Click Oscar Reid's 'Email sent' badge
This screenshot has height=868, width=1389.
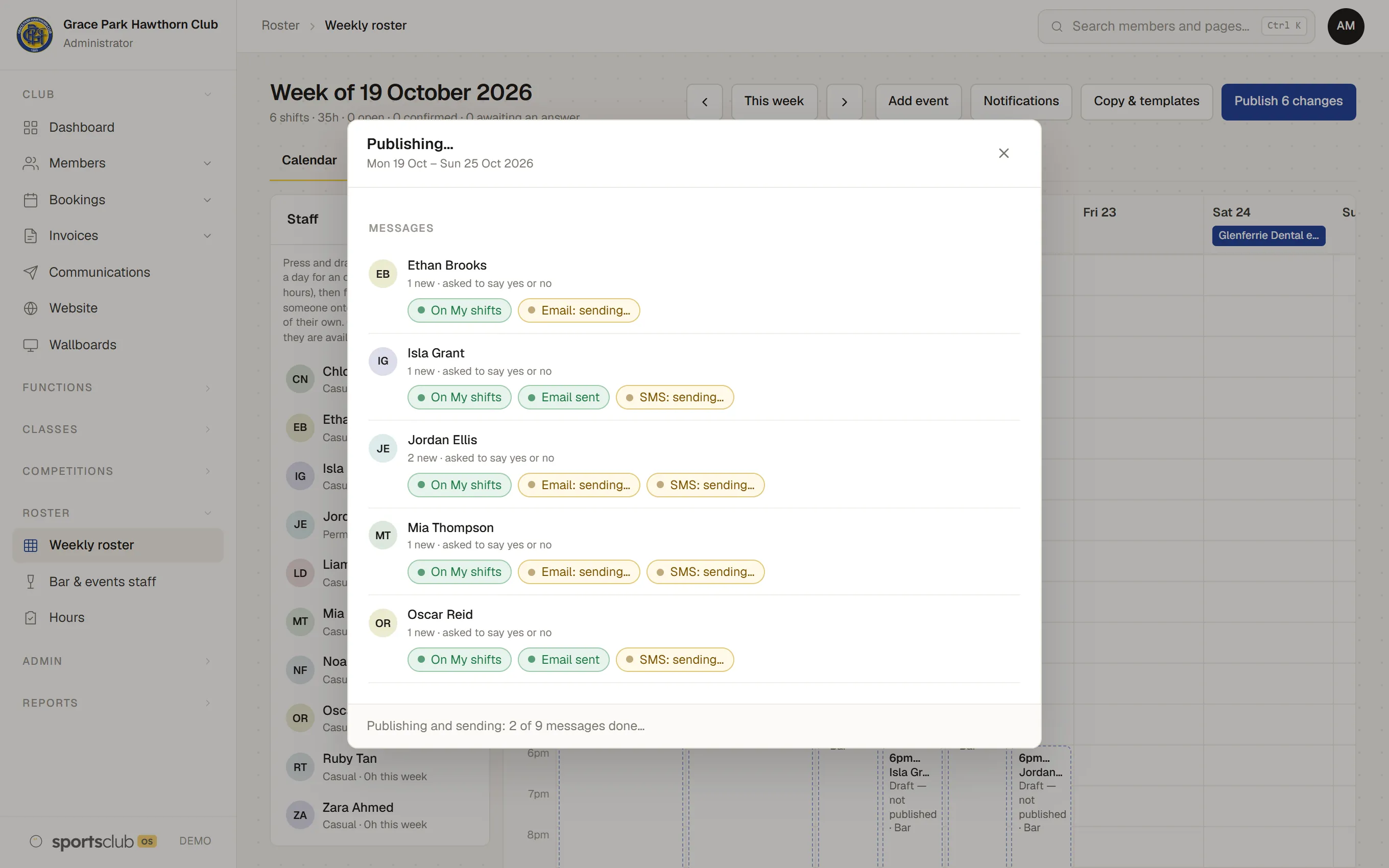coord(563,660)
